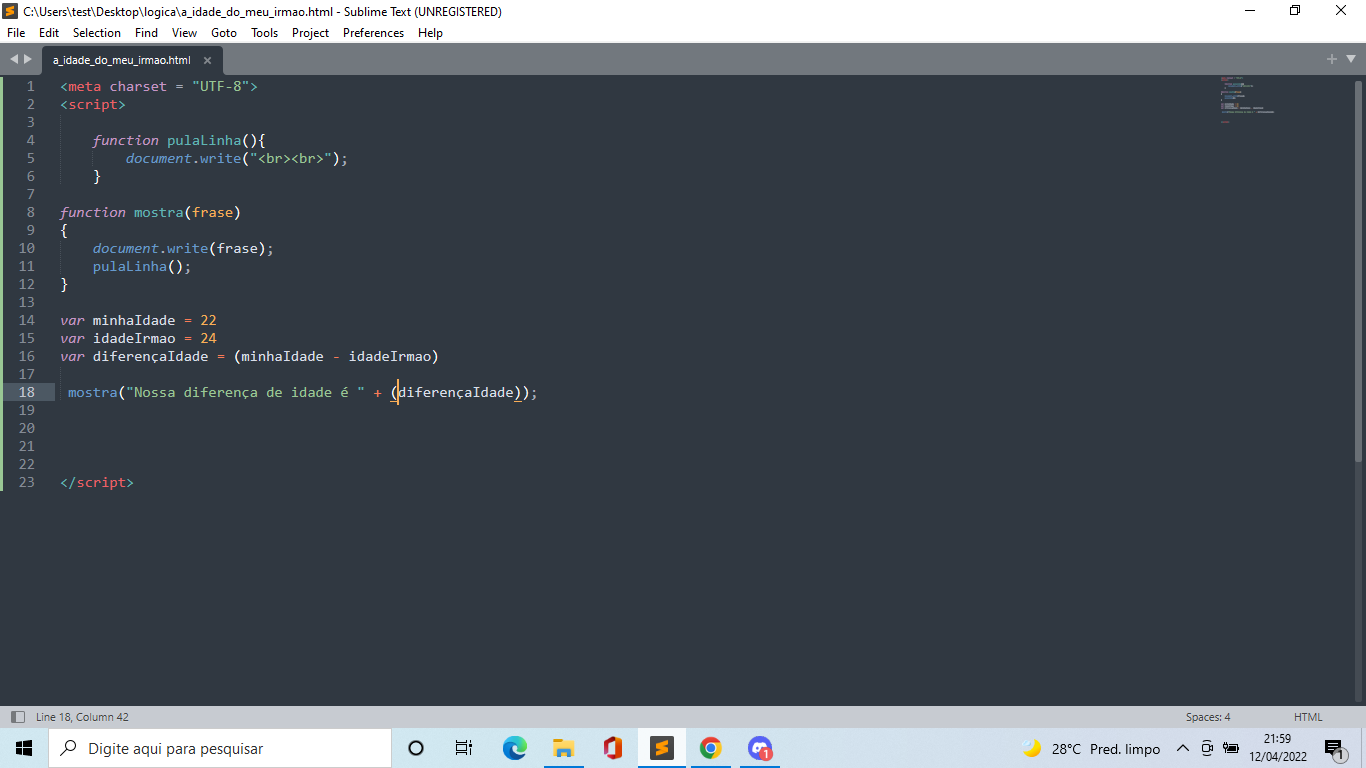Click the minhaIdade variable on line 14
This screenshot has height=768, width=1366.
[134, 320]
